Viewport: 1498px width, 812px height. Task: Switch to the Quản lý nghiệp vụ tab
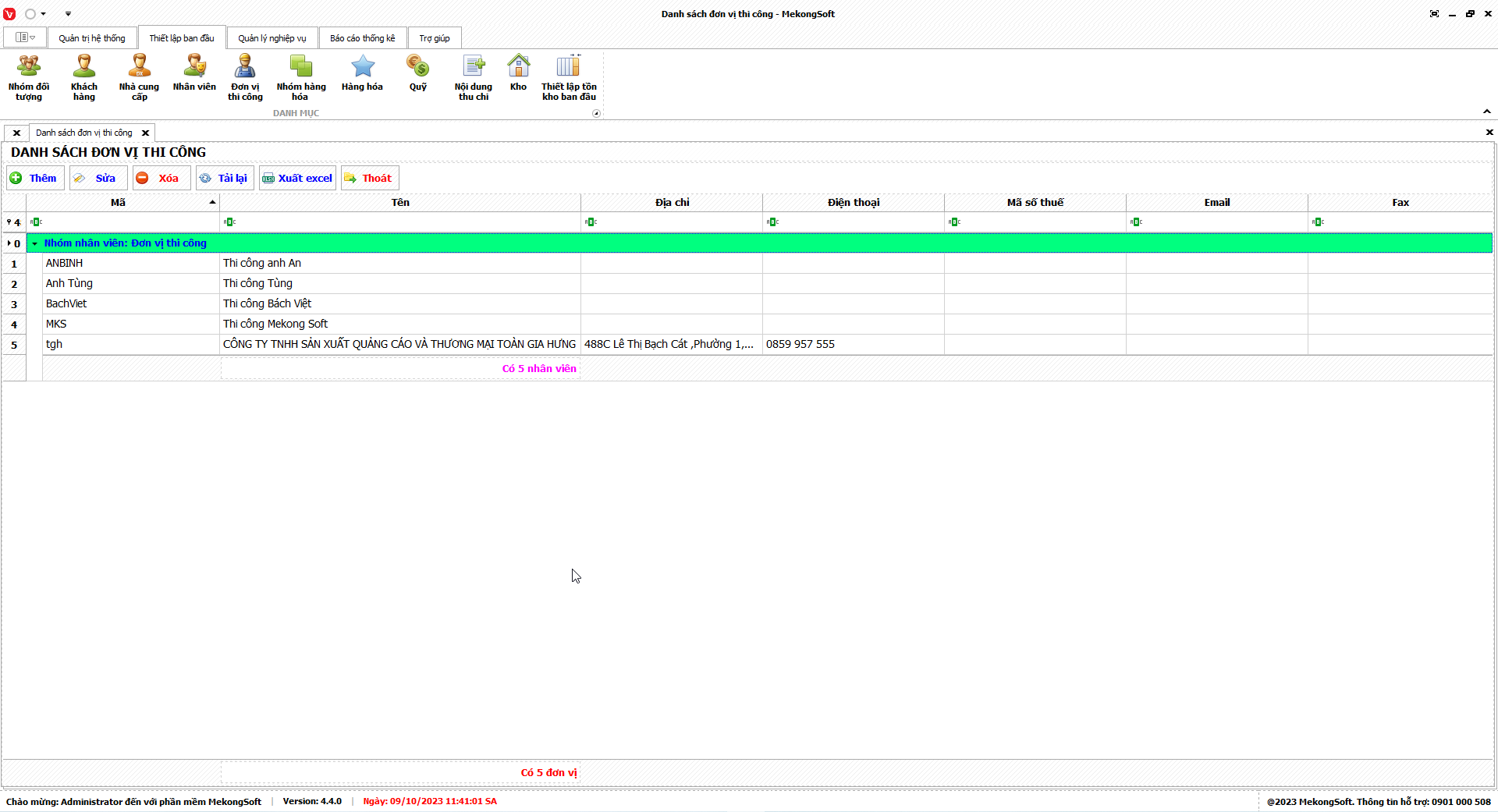[272, 38]
